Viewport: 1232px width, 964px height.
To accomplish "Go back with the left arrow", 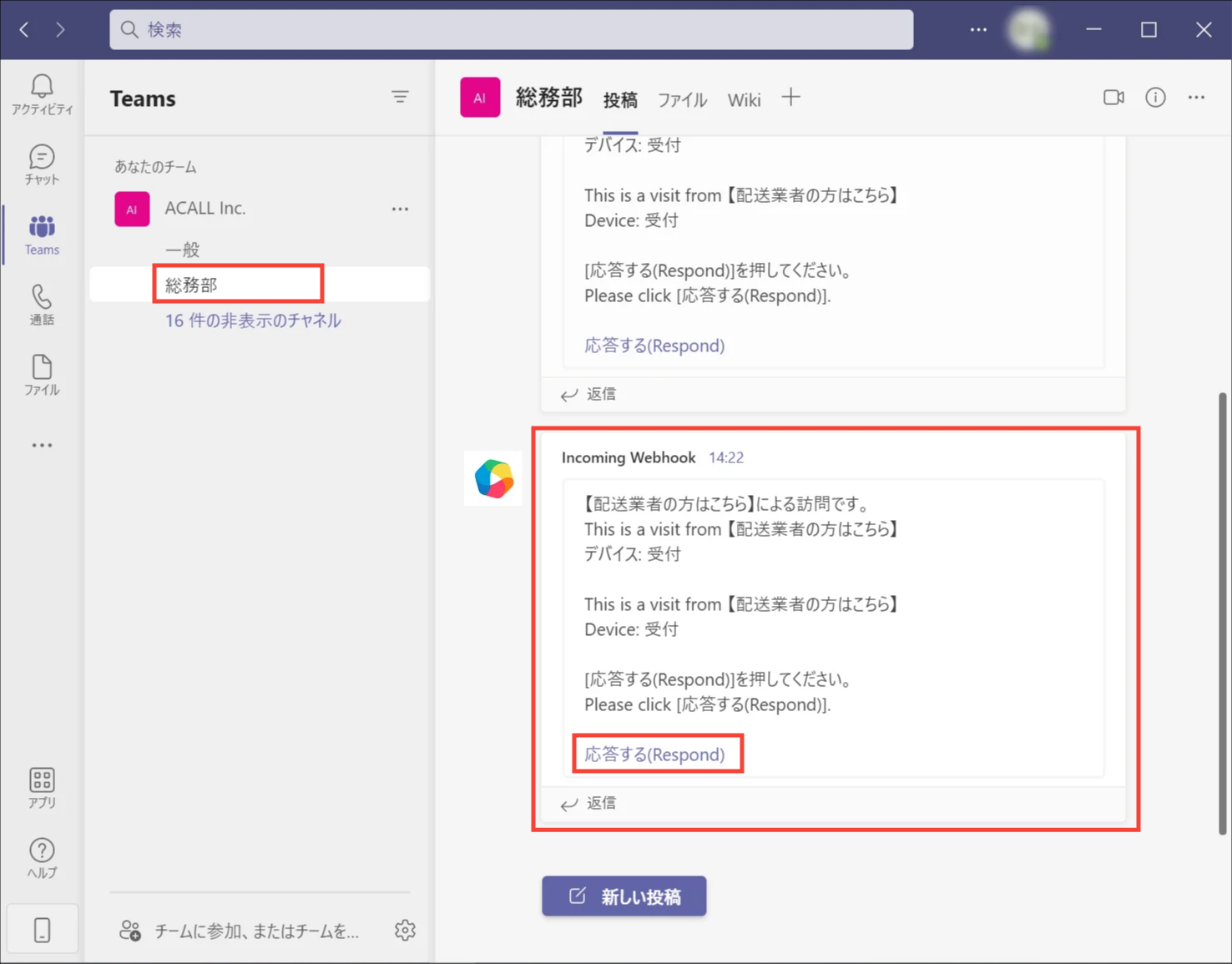I will pyautogui.click(x=24, y=30).
